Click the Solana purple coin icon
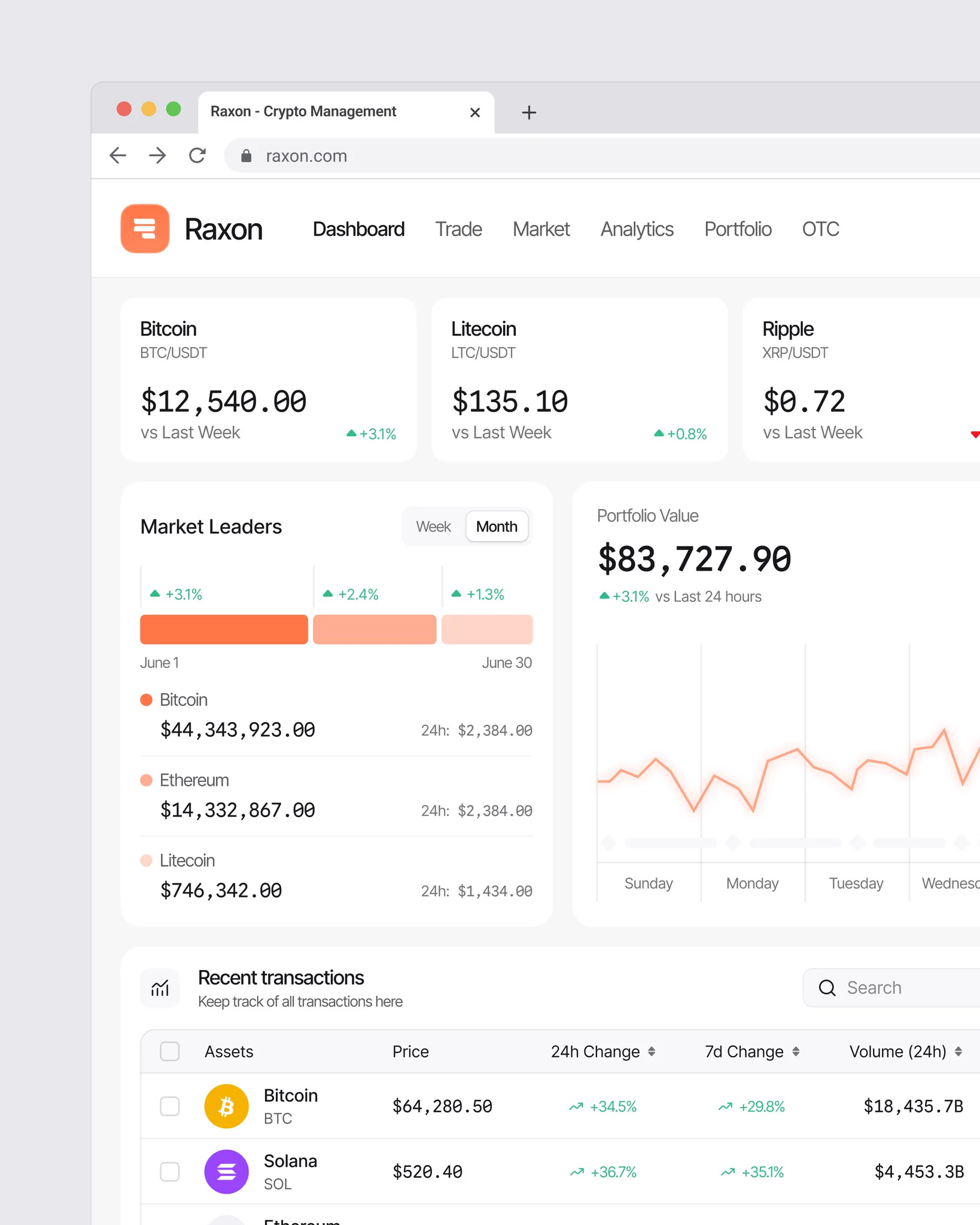 tap(226, 1171)
